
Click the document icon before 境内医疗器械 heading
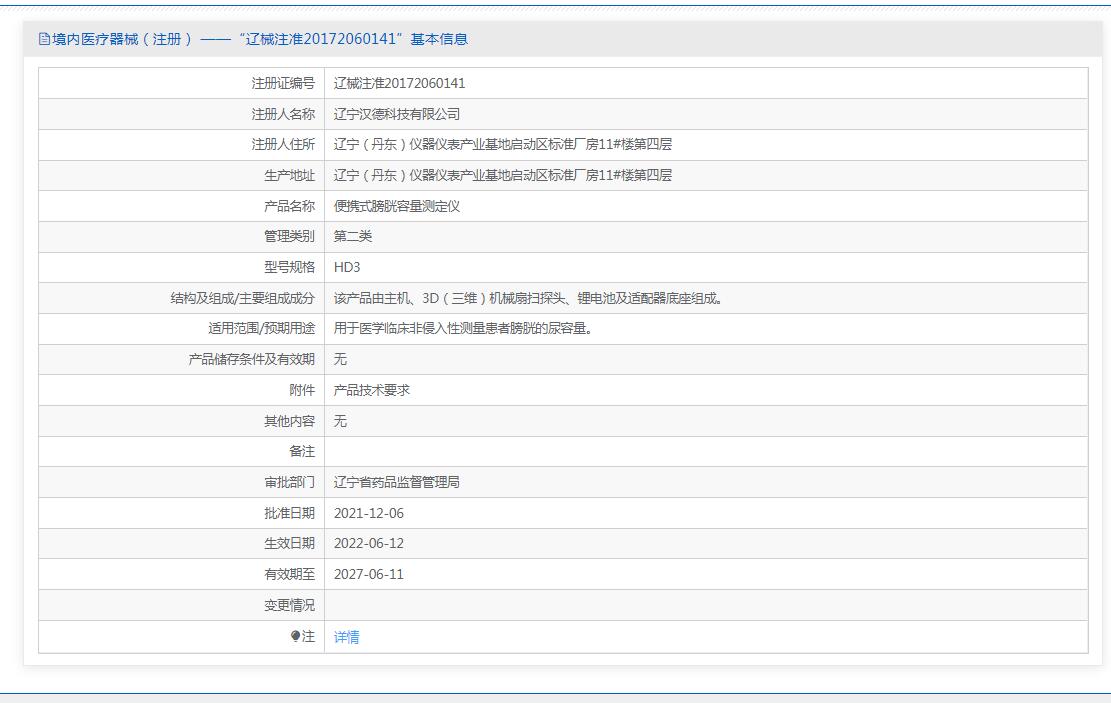(x=44, y=39)
